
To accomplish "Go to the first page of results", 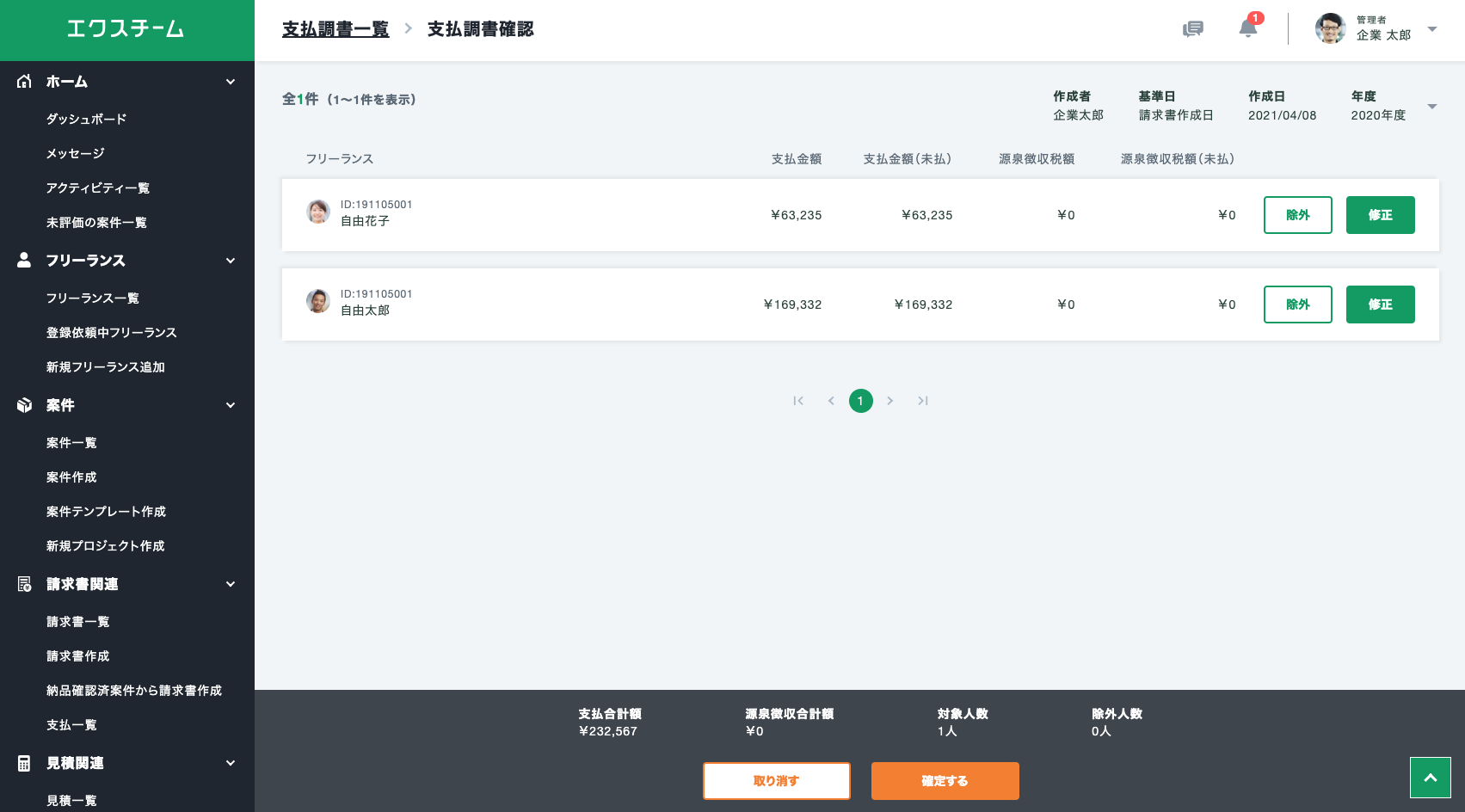I will coord(798,401).
